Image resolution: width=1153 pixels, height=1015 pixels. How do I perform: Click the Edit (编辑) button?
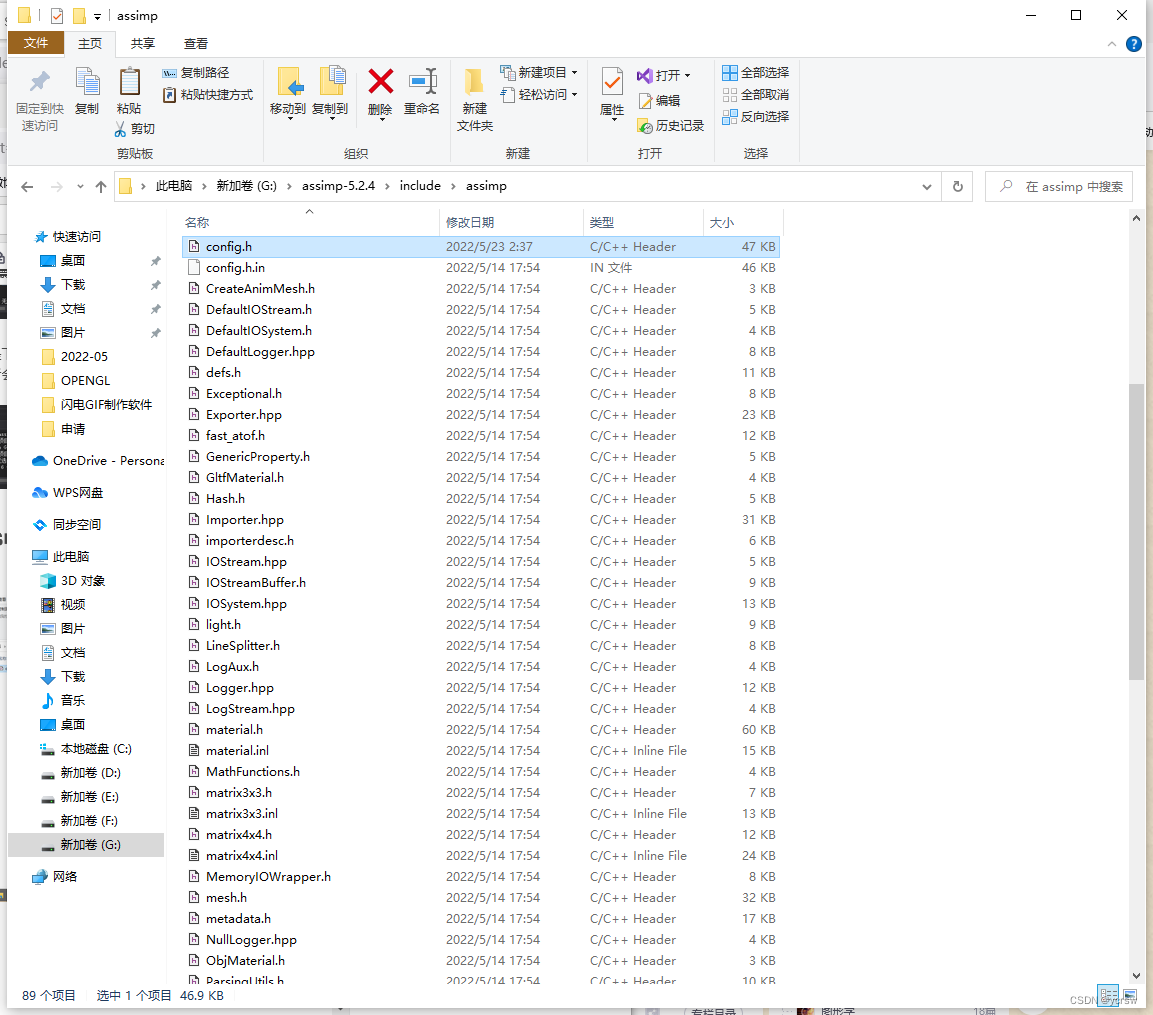coord(659,101)
